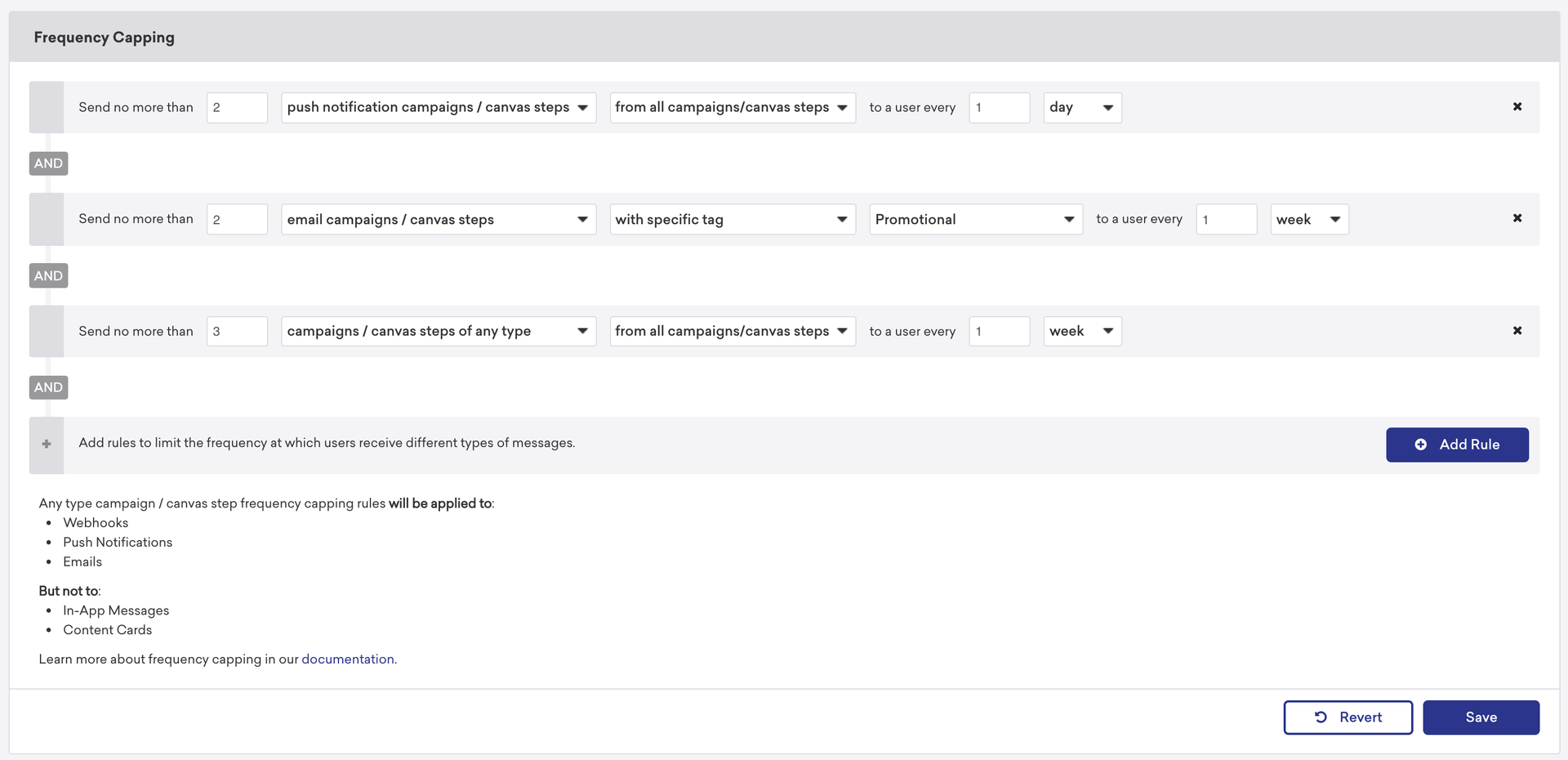Remove the any-type campaigns weekly rule
This screenshot has height=760, width=1568.
[x=1517, y=331]
